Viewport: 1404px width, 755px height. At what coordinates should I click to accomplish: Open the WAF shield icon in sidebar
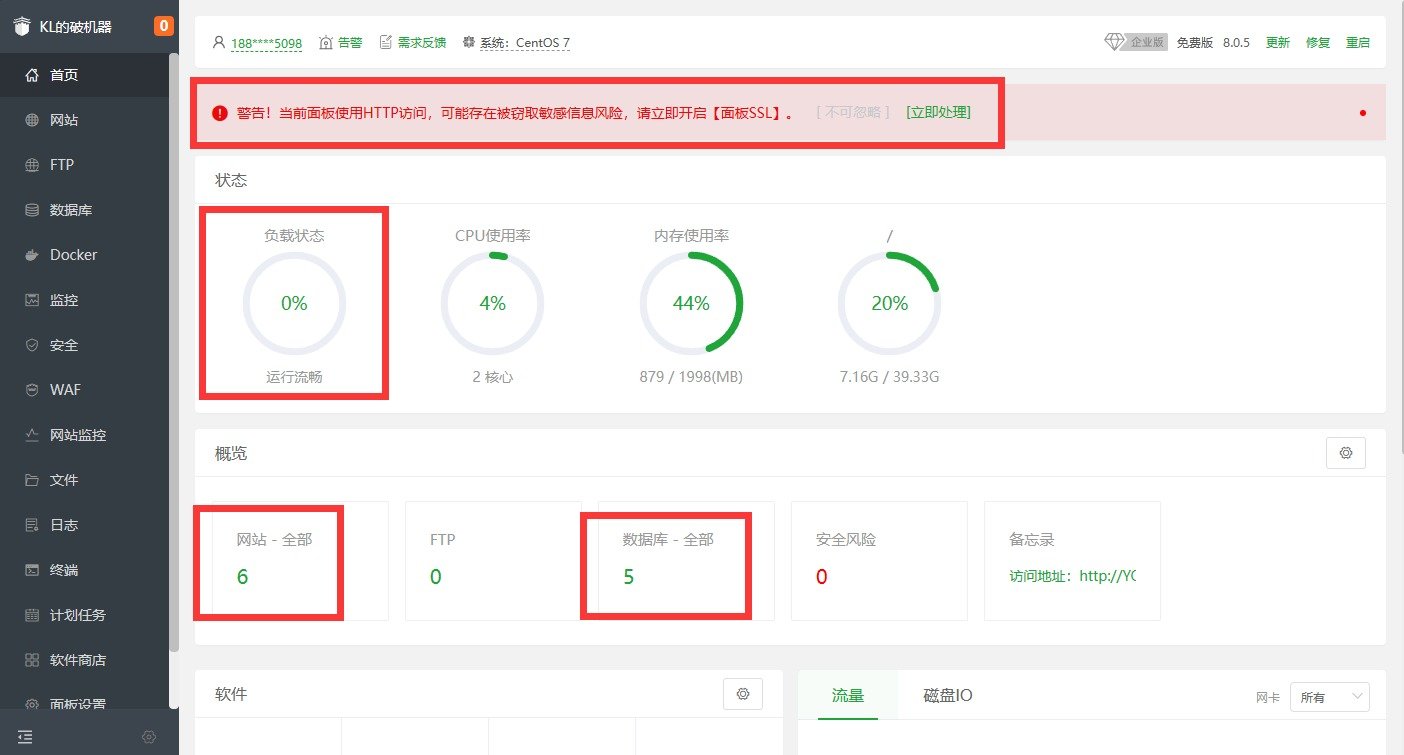32,390
